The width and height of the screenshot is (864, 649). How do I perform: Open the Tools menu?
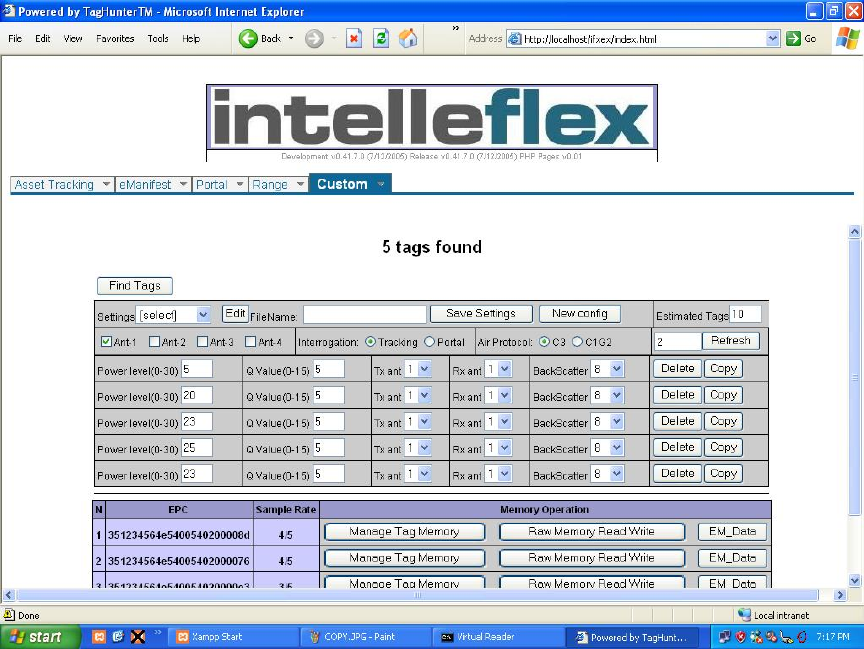[x=158, y=39]
